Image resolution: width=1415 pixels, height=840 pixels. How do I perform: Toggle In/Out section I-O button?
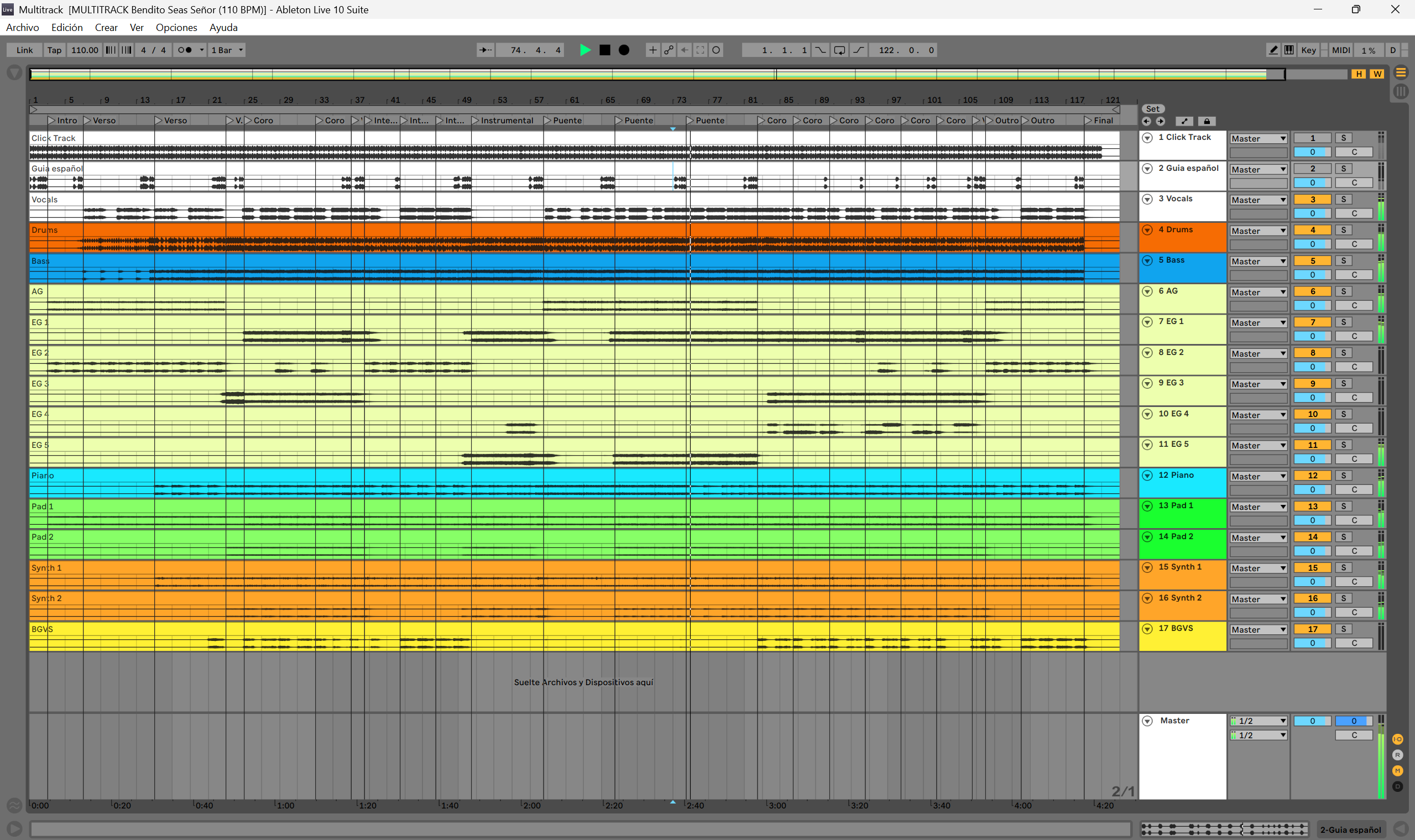1397,739
